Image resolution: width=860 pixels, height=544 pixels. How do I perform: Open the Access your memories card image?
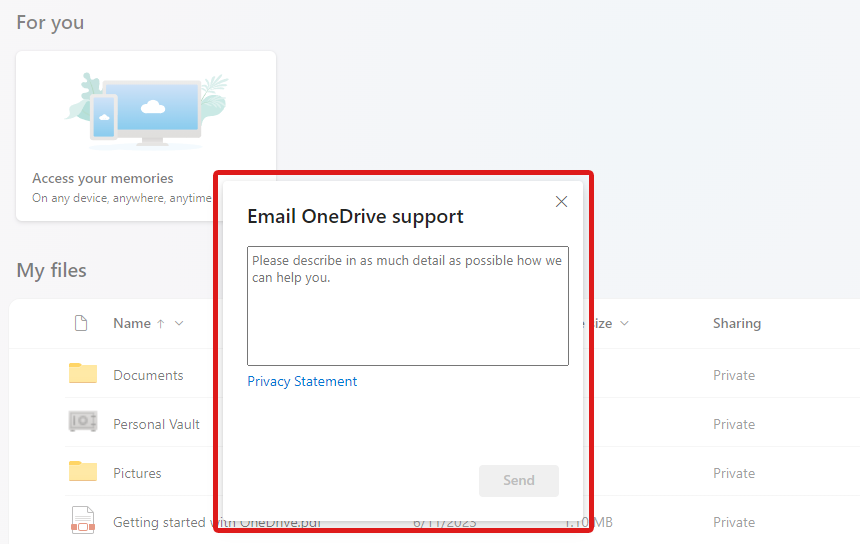pyautogui.click(x=146, y=111)
